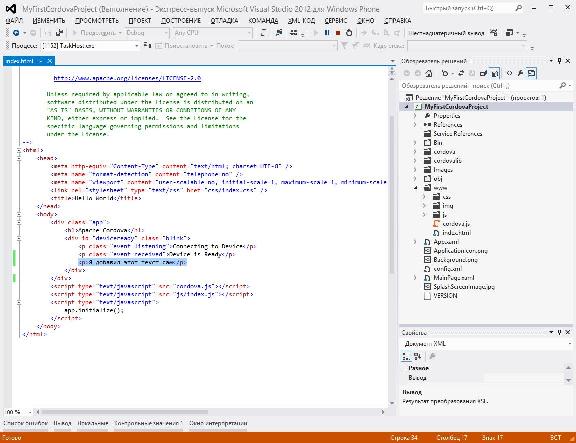Open the ФАЙЛ menu

pyautogui.click(x=15, y=21)
